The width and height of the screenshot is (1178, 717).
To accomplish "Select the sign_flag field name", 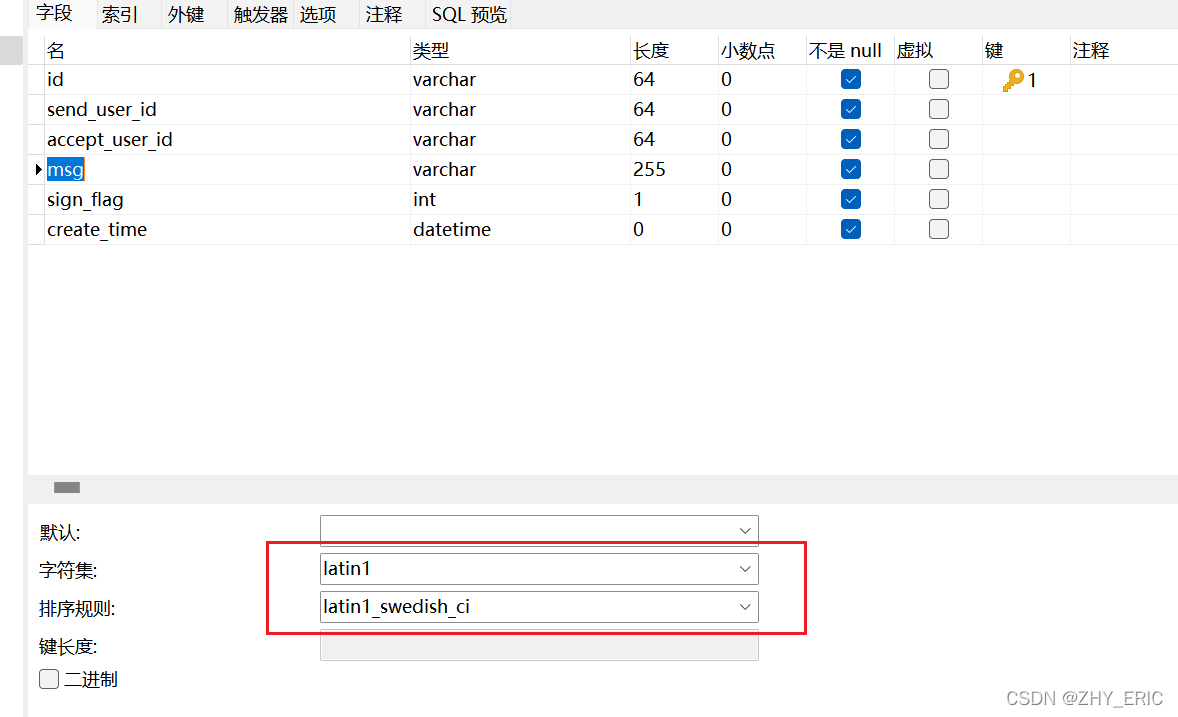I will (85, 200).
